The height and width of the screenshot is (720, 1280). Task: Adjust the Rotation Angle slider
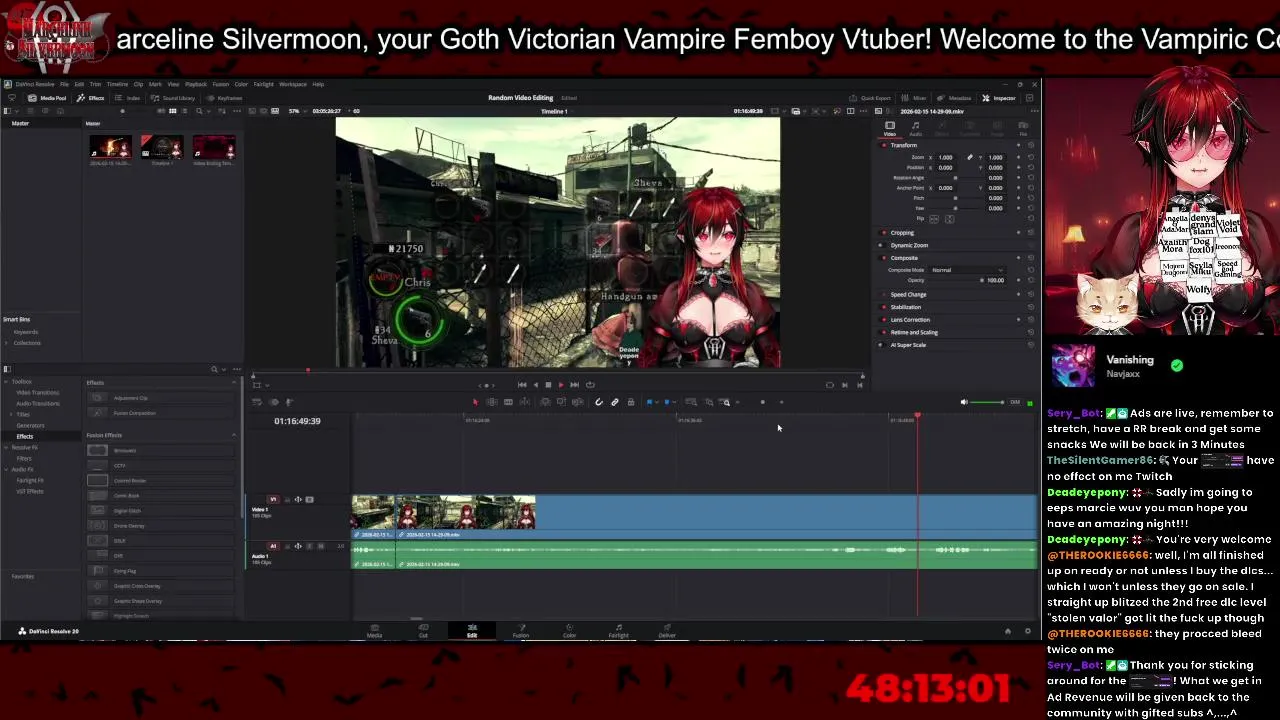955,178
